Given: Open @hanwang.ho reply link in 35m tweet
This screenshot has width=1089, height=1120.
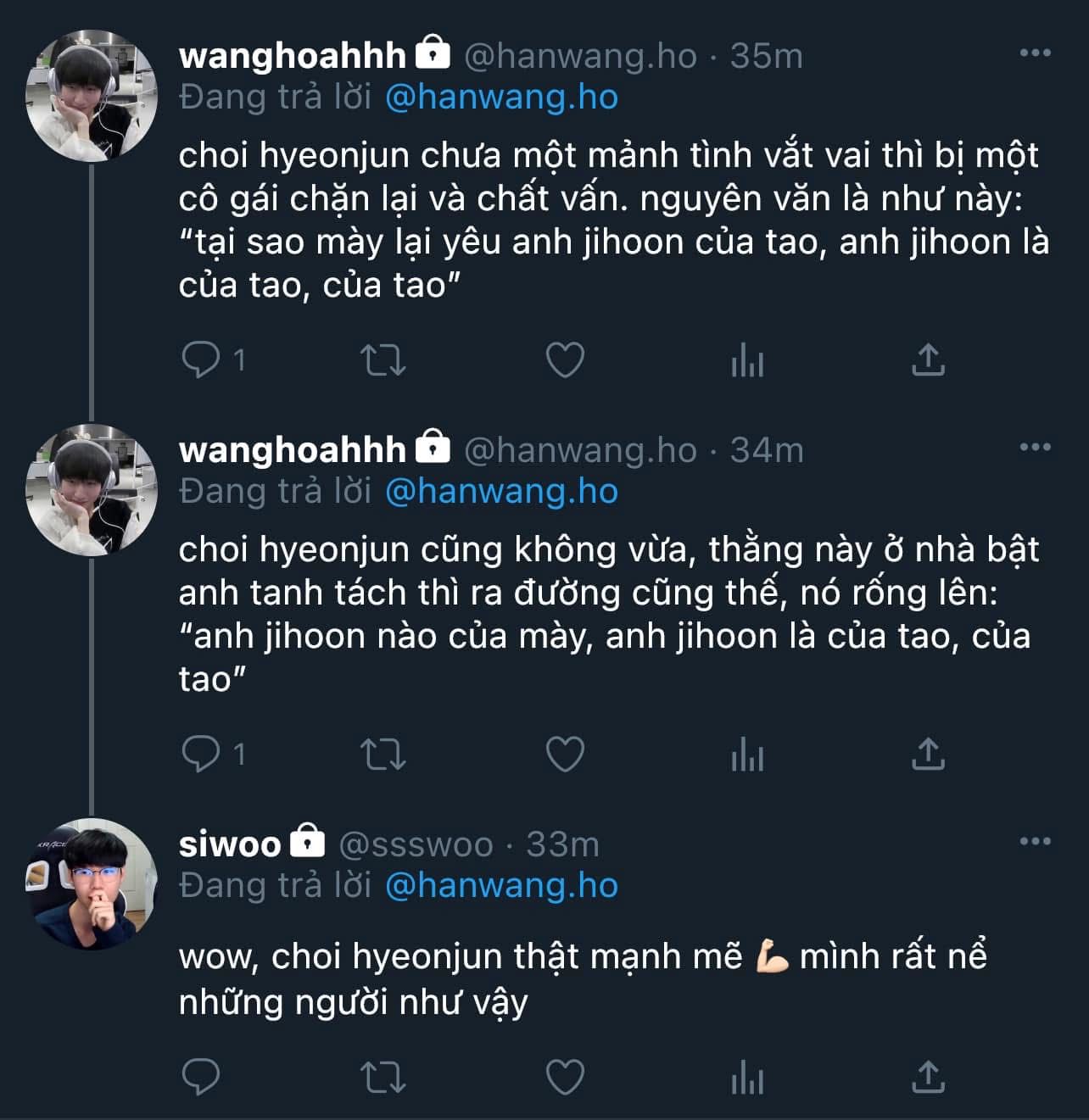Looking at the screenshot, I should click(501, 97).
